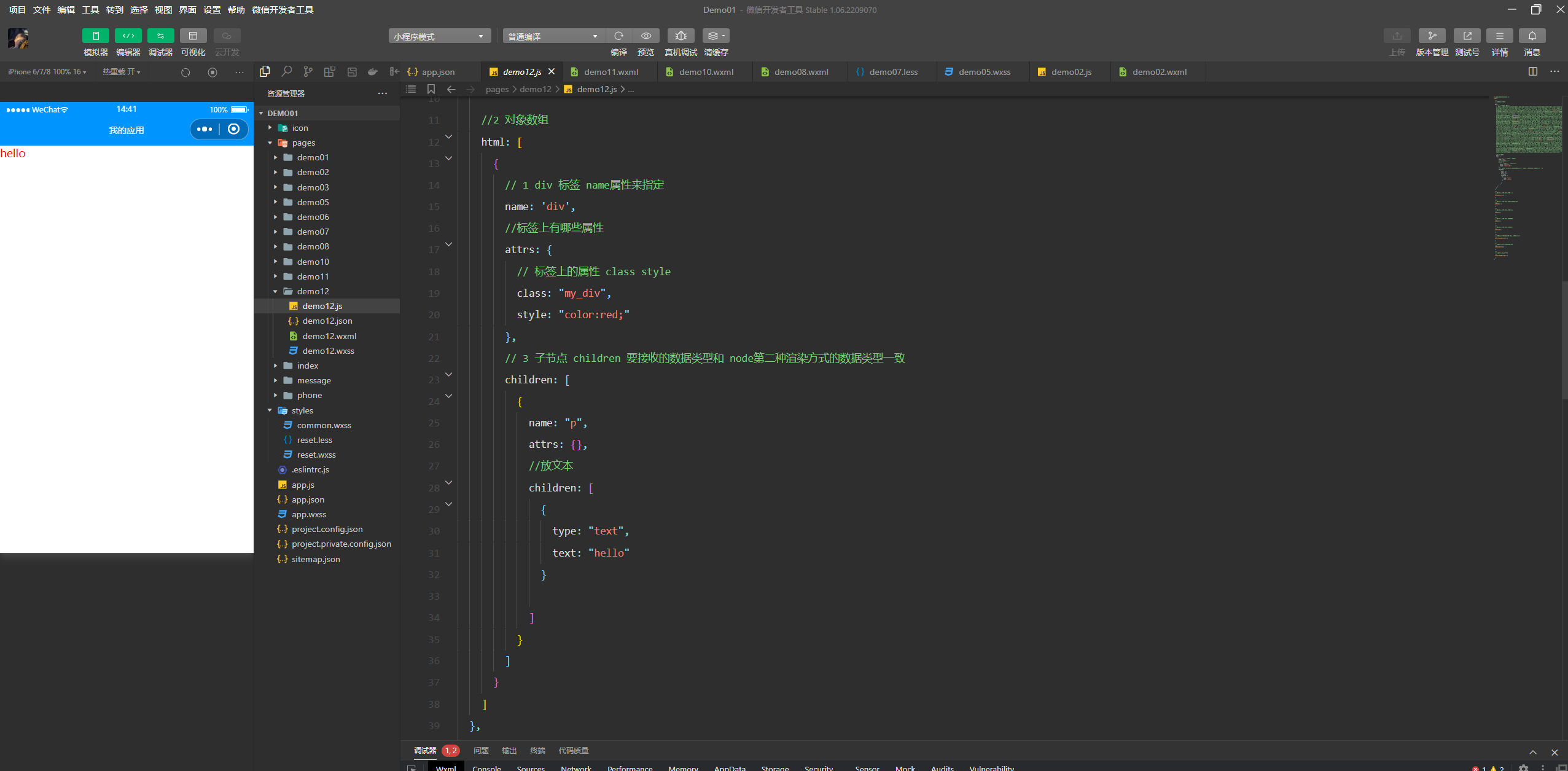
Task: Open demo12.wxml in file tree
Action: tap(329, 336)
